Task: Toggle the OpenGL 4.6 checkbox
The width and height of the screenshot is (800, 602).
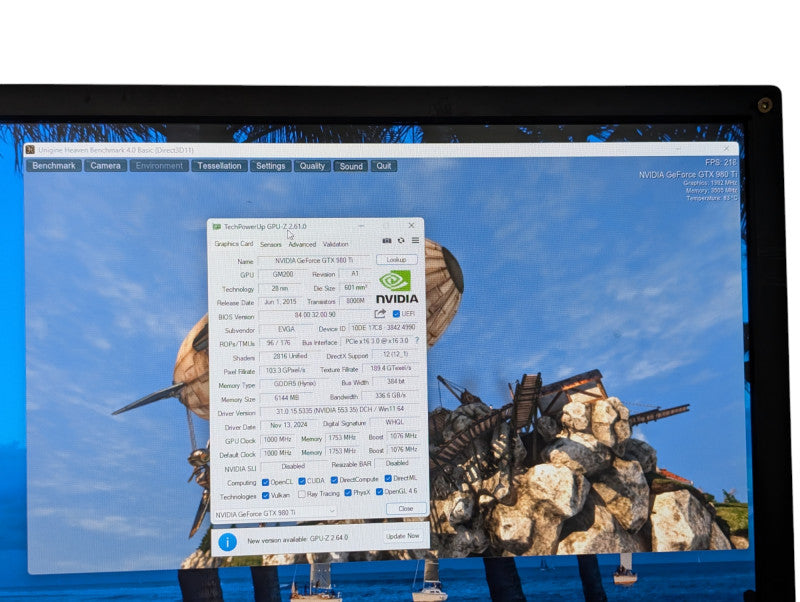Action: (x=379, y=492)
